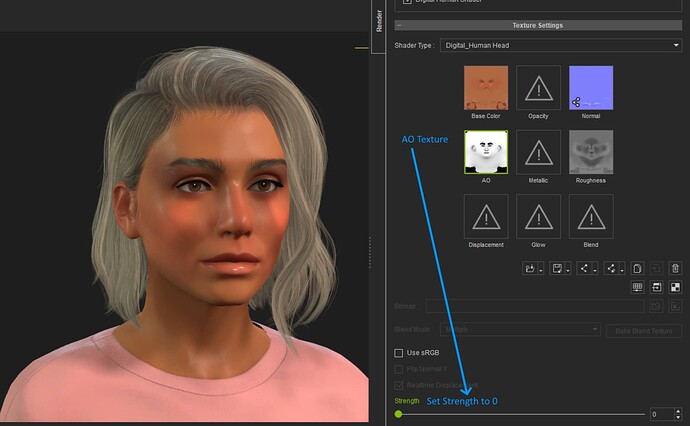The width and height of the screenshot is (690, 426).
Task: Click the Bake Blend Texture button
Action: pyautogui.click(x=644, y=331)
